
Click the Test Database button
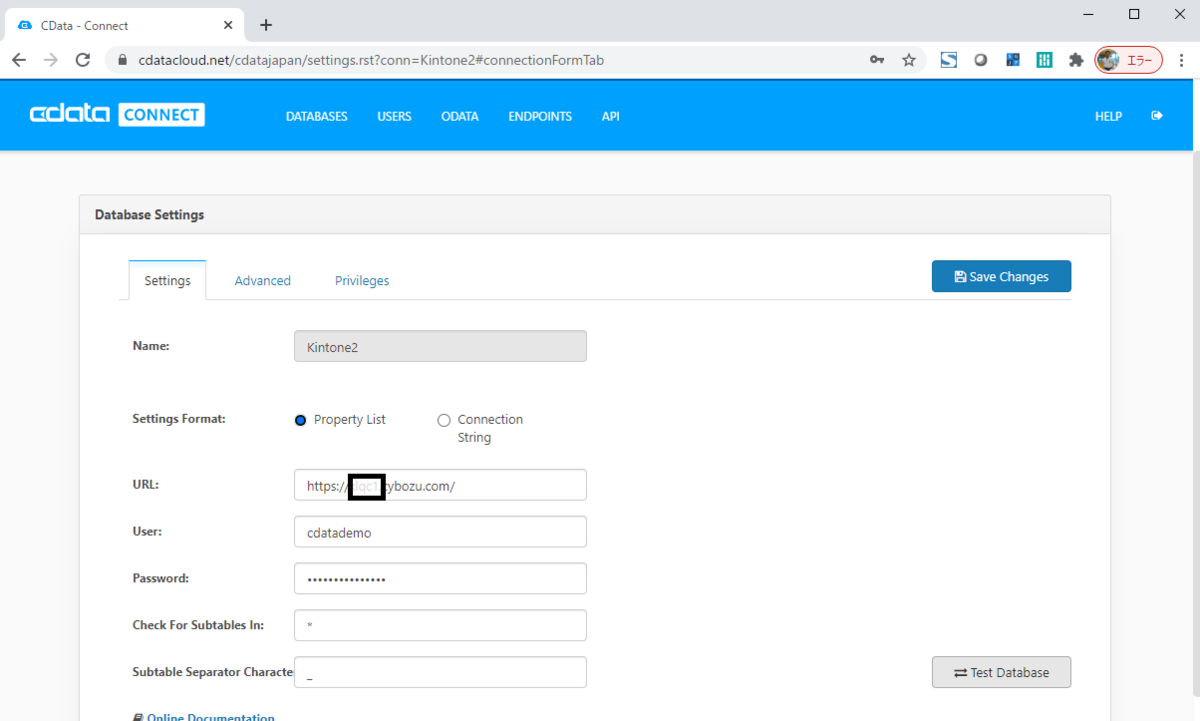point(1001,672)
